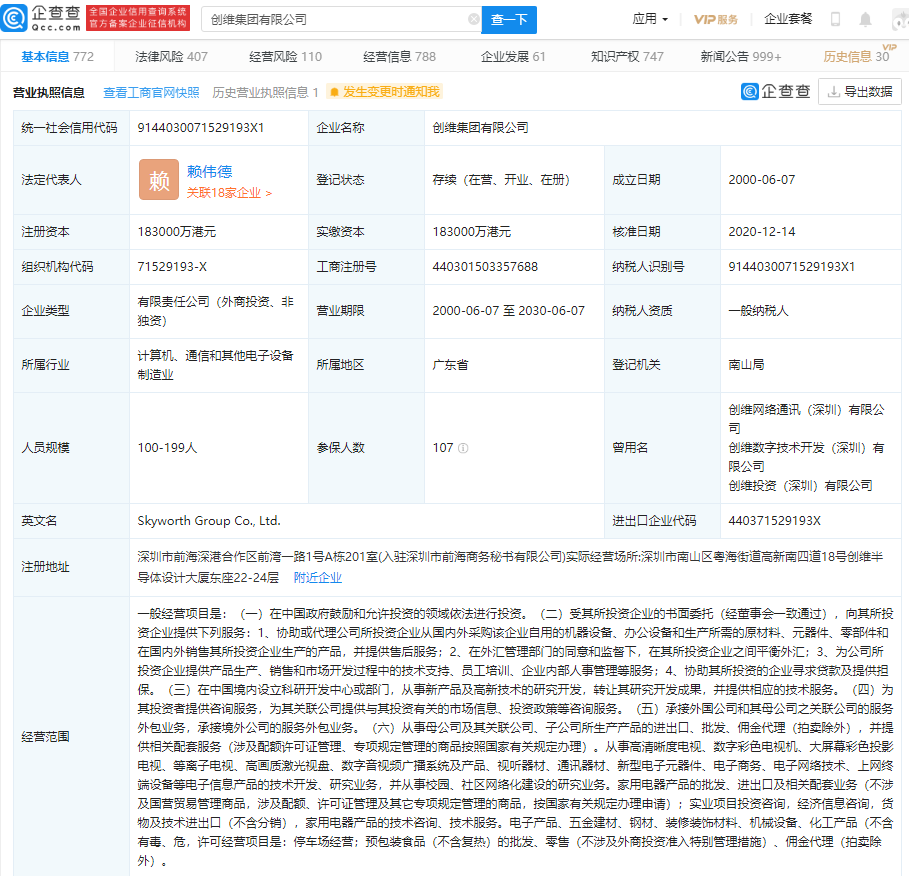Click the user avatar in the top corner
Image resolution: width=909 pixels, height=876 pixels.
[x=900, y=19]
